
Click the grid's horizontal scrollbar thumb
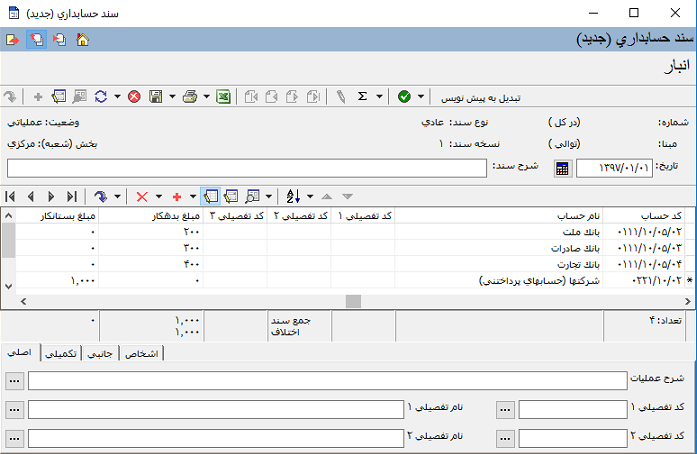[x=352, y=300]
